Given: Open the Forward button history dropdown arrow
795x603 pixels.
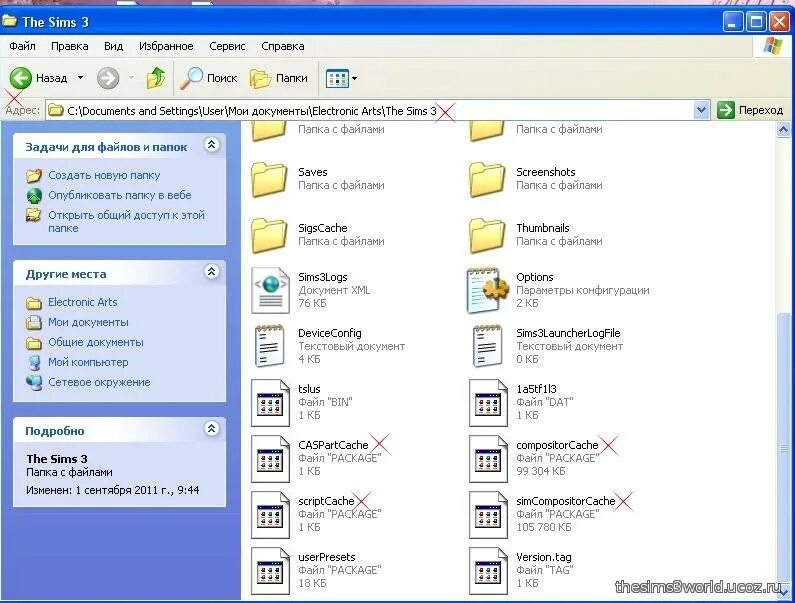Looking at the screenshot, I should pyautogui.click(x=131, y=78).
